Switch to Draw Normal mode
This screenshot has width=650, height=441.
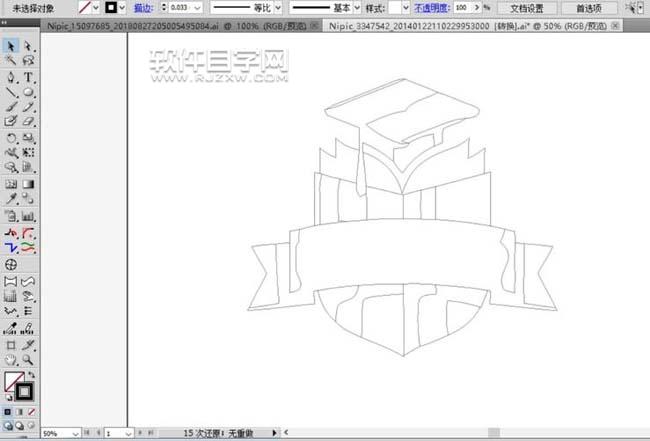click(x=7, y=426)
